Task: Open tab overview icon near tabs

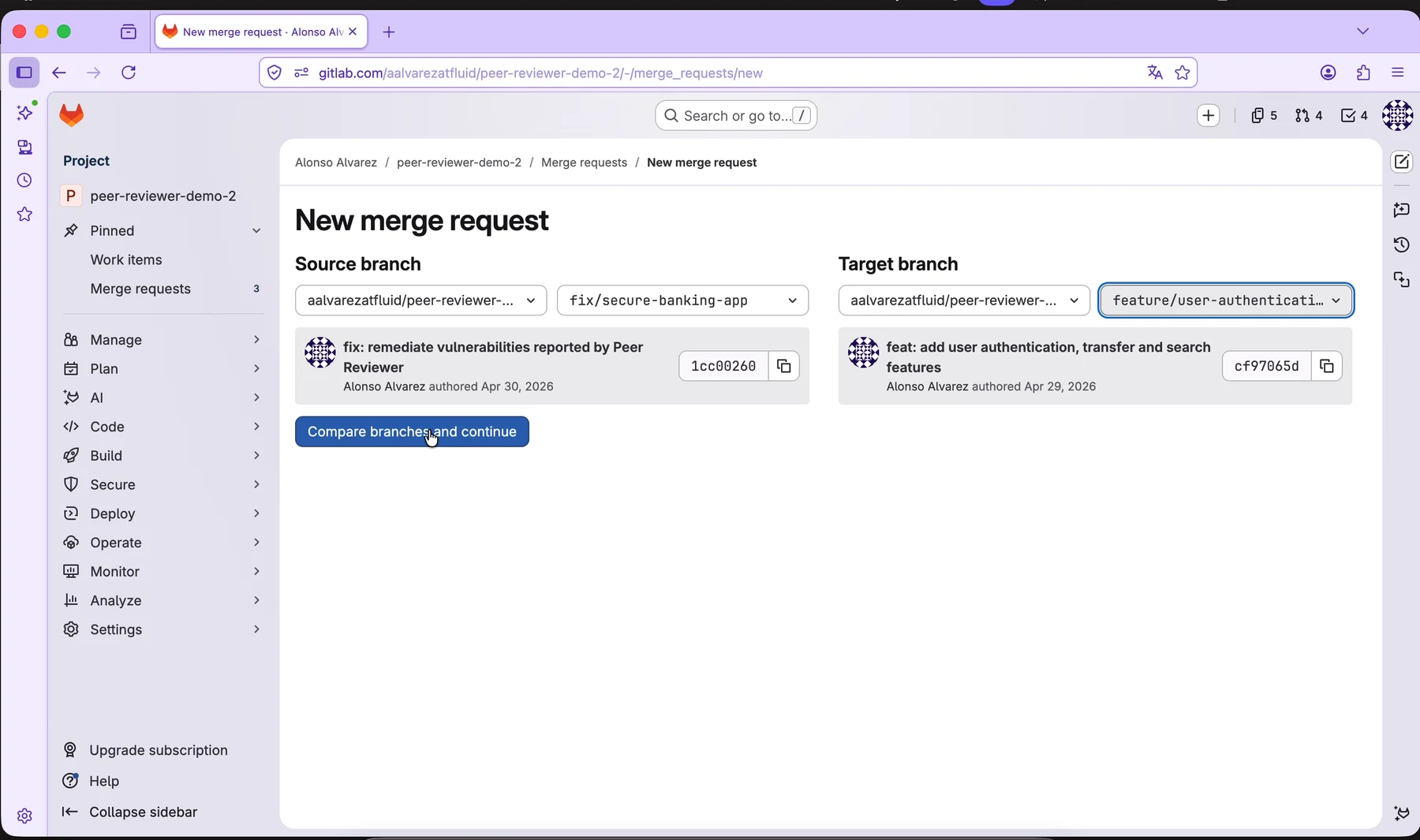Action: (129, 32)
